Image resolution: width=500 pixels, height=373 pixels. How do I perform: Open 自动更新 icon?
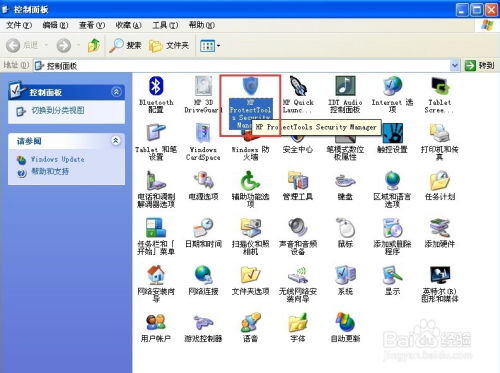click(345, 322)
